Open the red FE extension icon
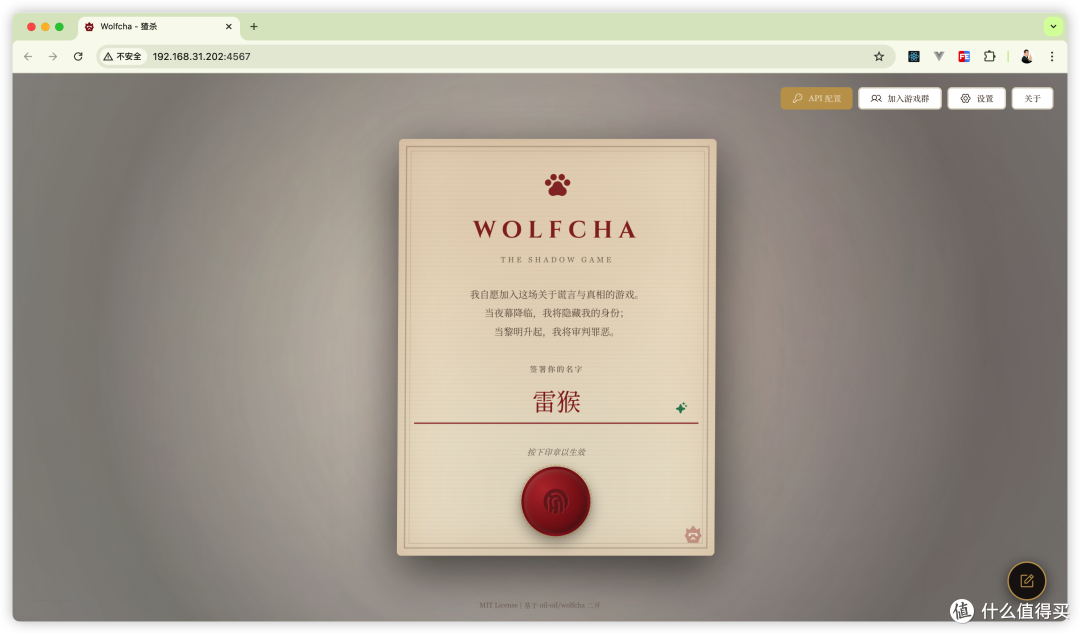 click(964, 57)
